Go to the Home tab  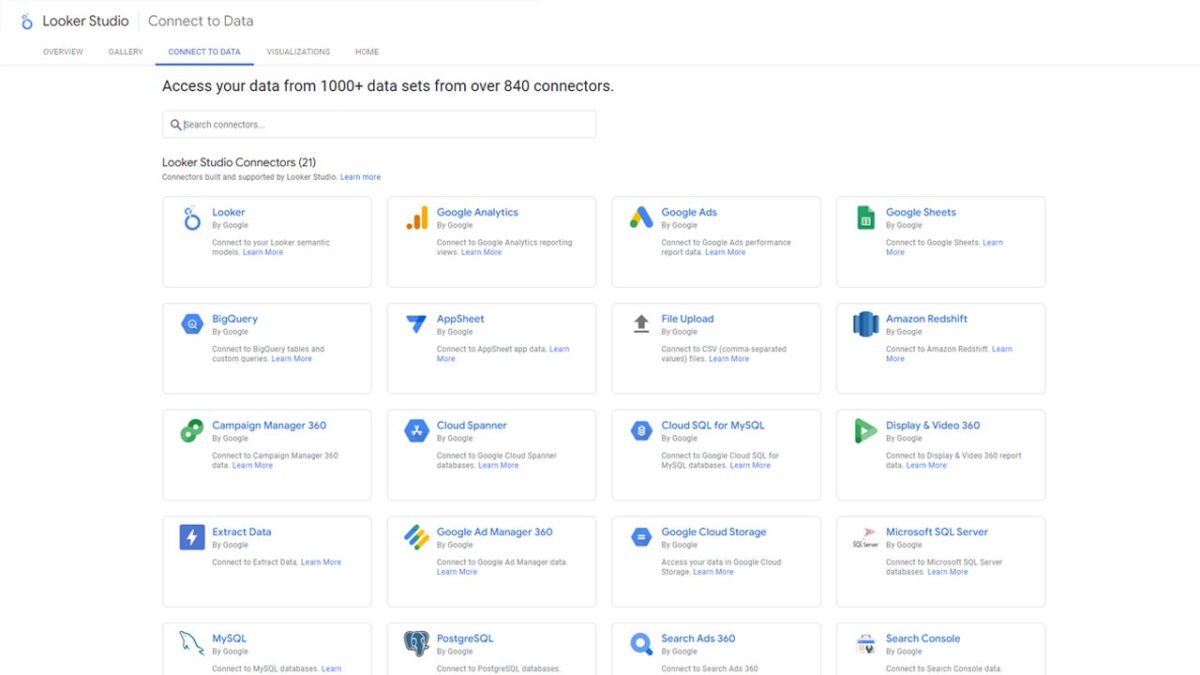[x=367, y=52]
